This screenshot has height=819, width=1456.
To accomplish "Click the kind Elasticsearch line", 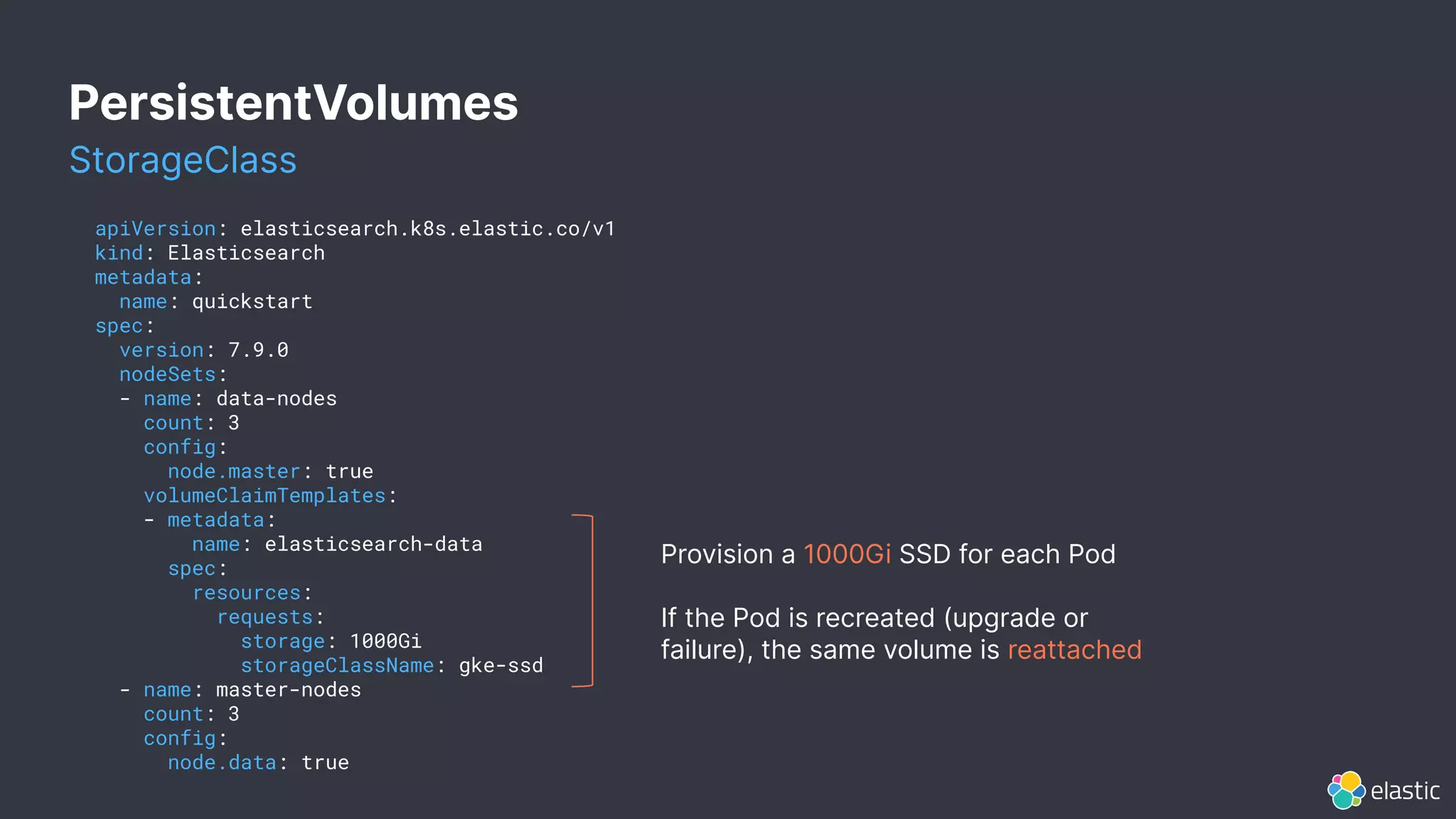I will pos(210,253).
